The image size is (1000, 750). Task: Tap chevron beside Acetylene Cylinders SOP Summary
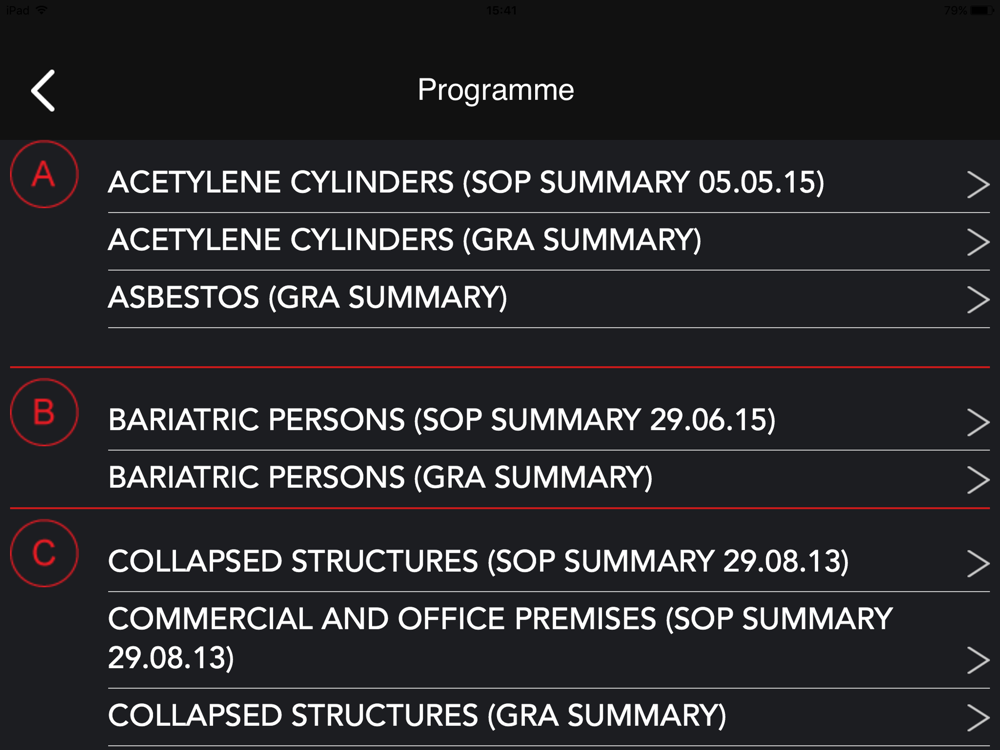pos(978,185)
